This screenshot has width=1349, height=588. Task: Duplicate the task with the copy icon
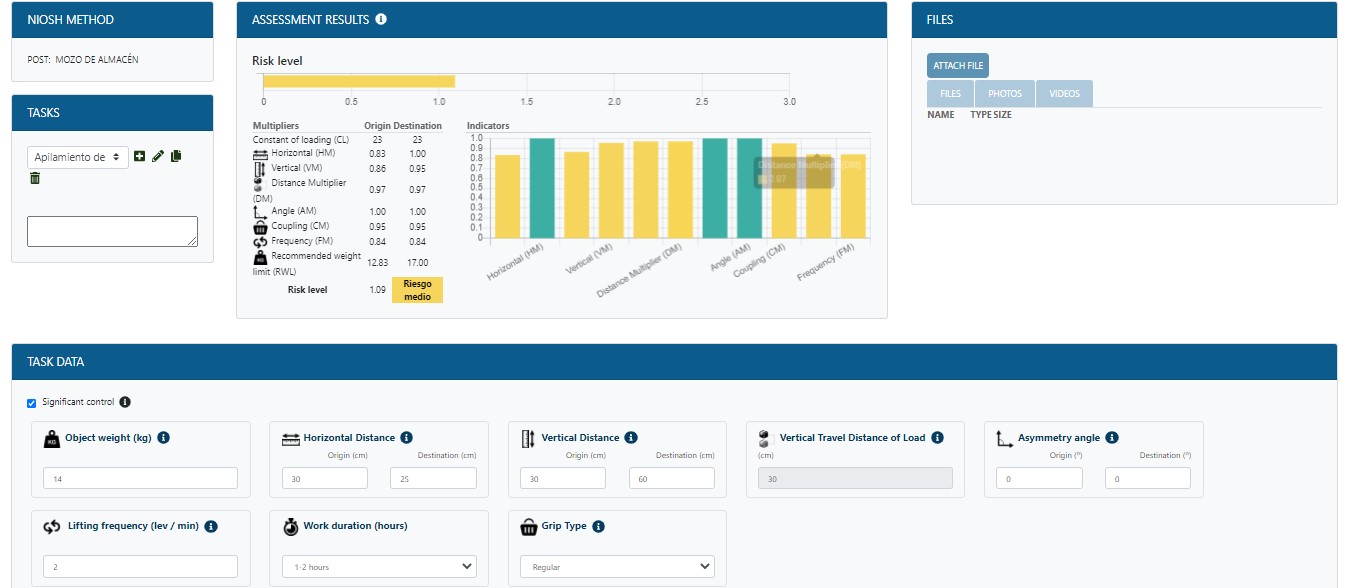[x=174, y=156]
